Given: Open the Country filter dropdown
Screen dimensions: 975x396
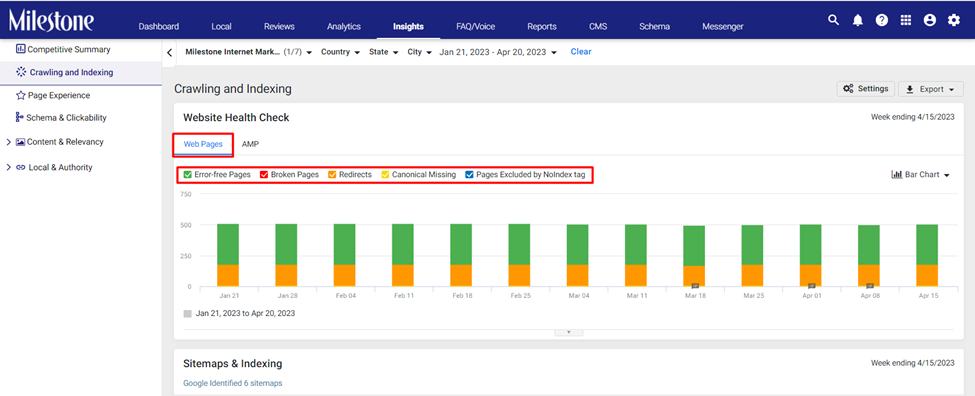Looking at the screenshot, I should 340,52.
